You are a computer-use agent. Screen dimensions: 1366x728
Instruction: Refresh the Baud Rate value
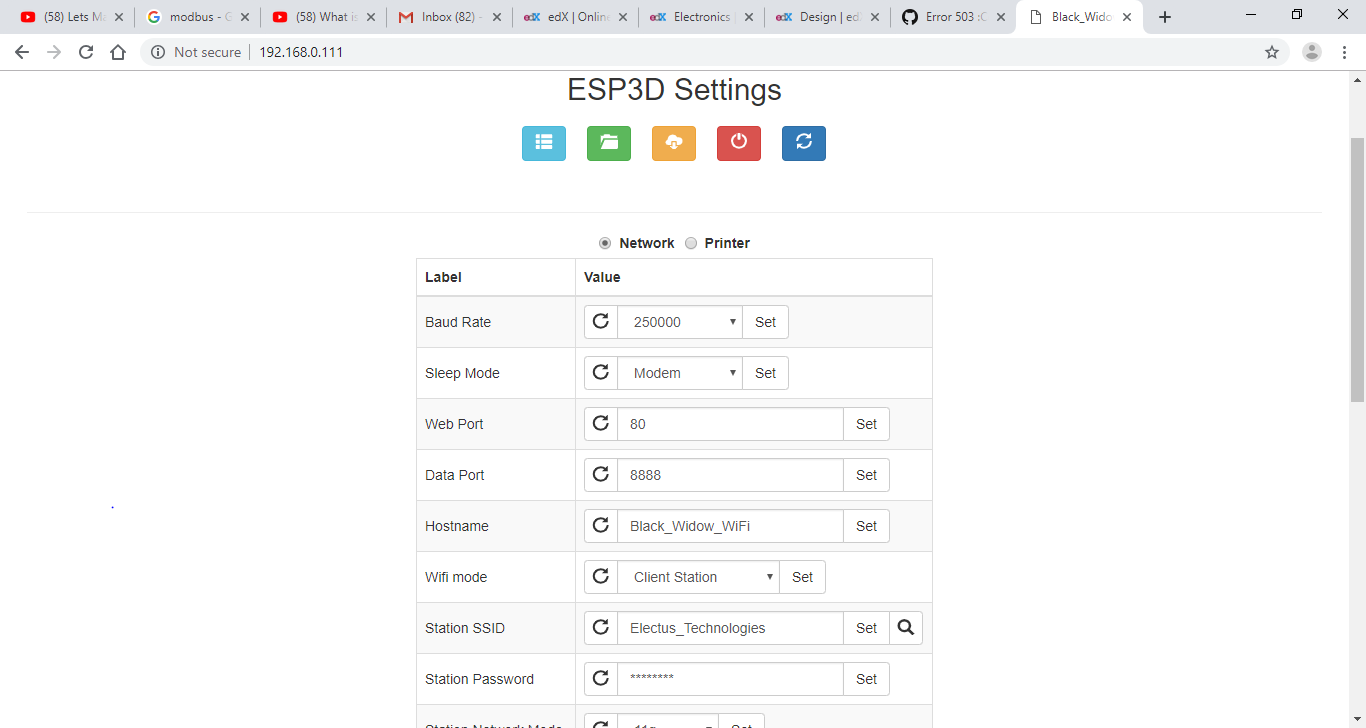click(600, 321)
